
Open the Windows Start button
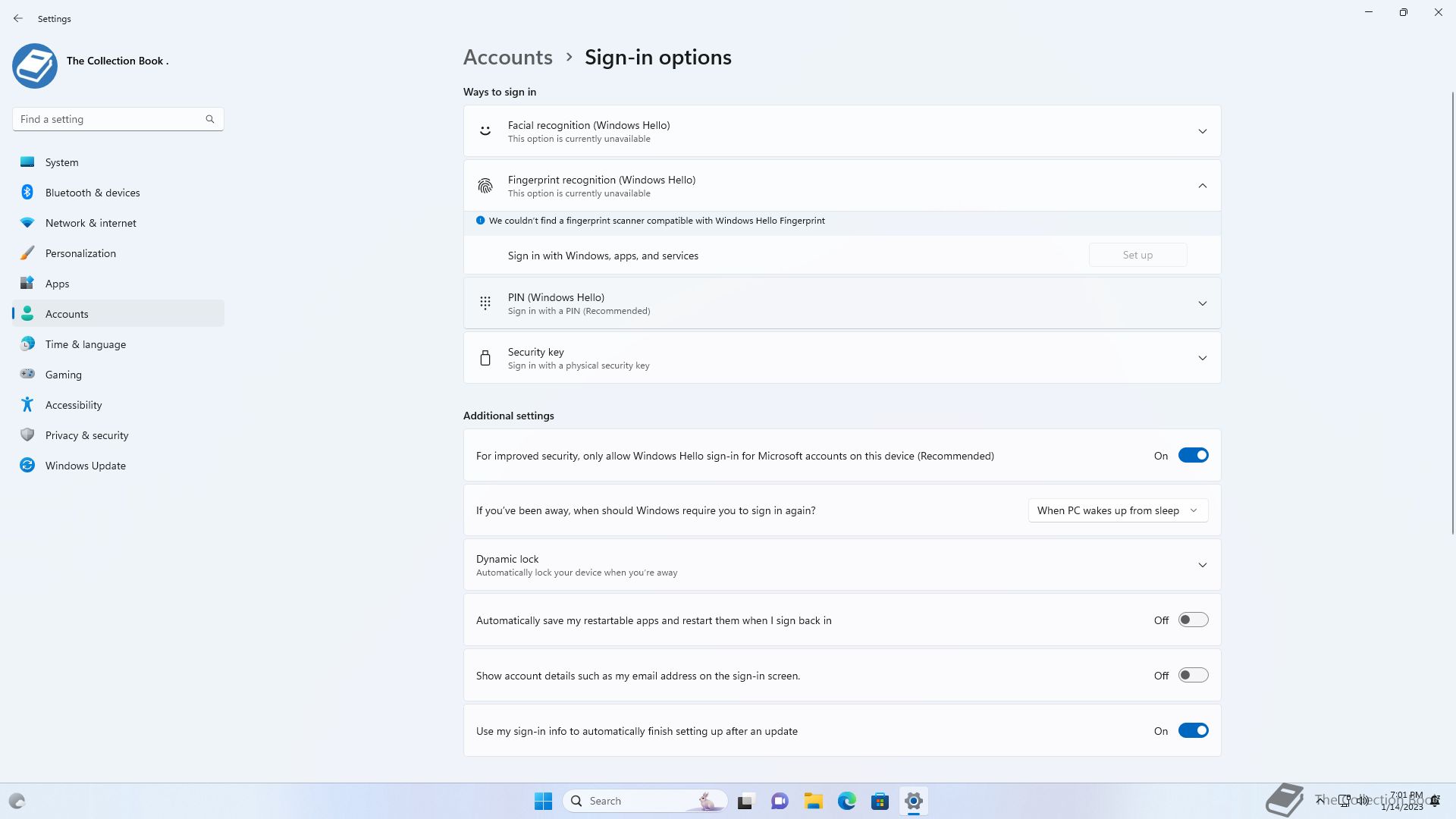pyautogui.click(x=544, y=801)
